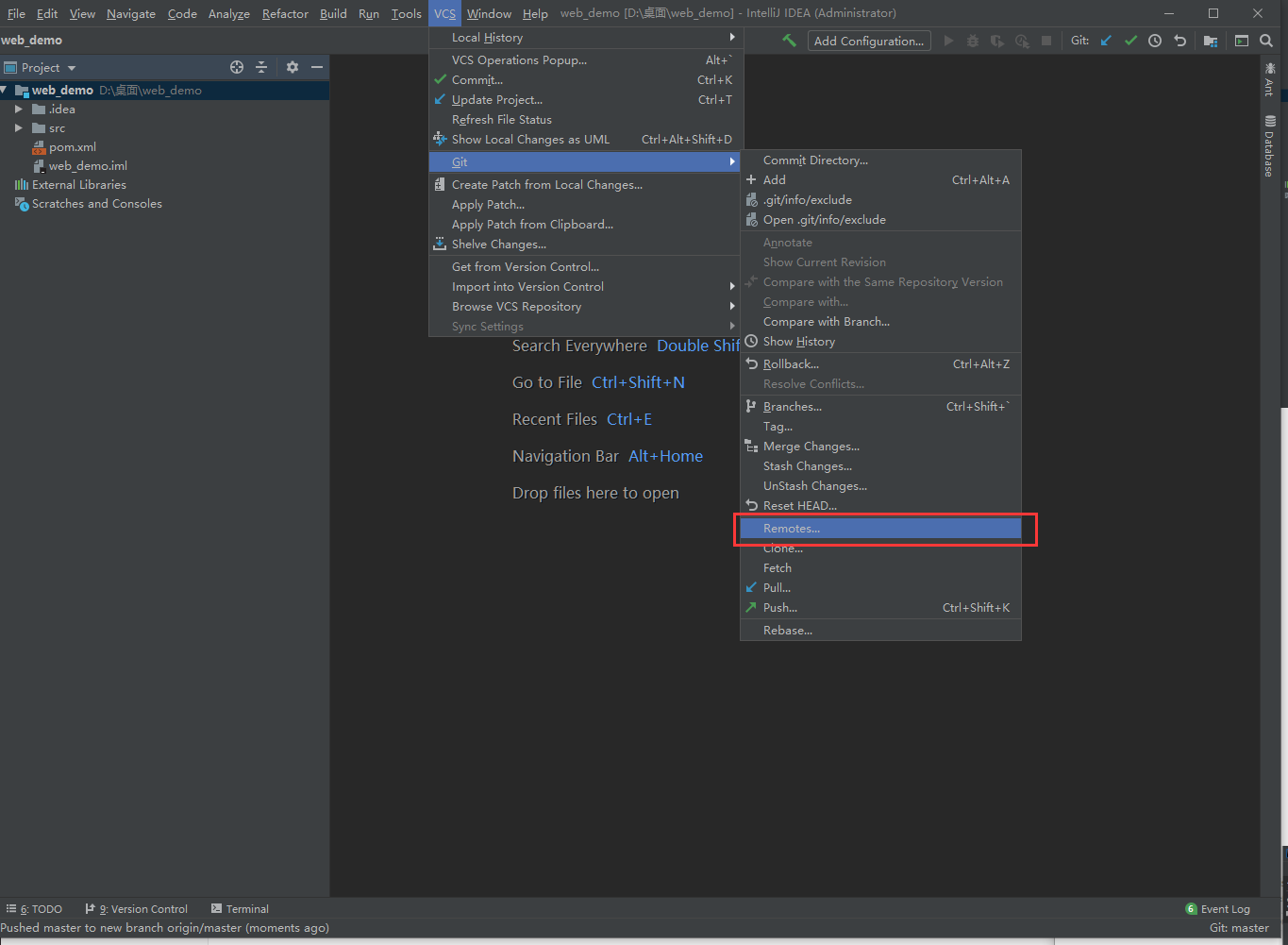This screenshot has width=1288, height=945.
Task: Open Git Show History clock icon
Action: [1155, 41]
